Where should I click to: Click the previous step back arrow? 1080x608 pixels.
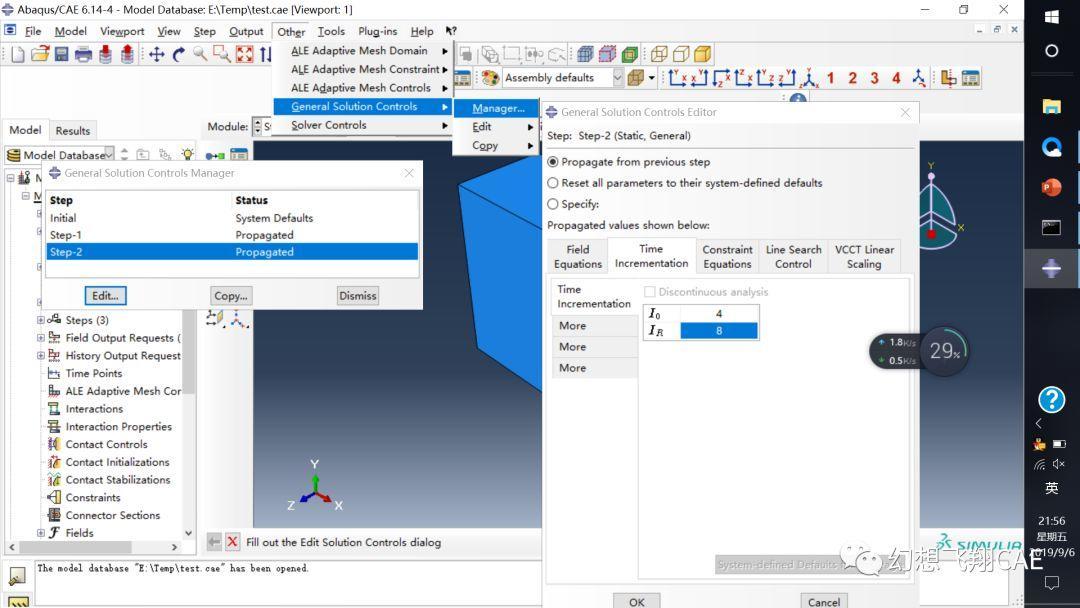tap(214, 542)
